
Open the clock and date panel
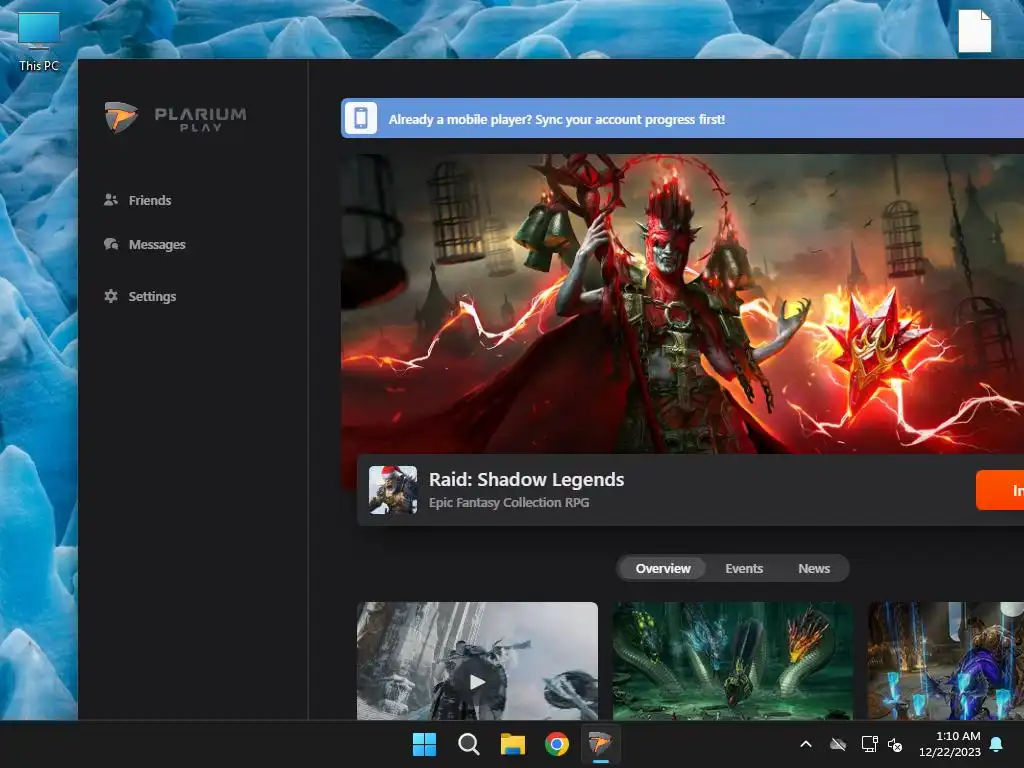click(950, 744)
